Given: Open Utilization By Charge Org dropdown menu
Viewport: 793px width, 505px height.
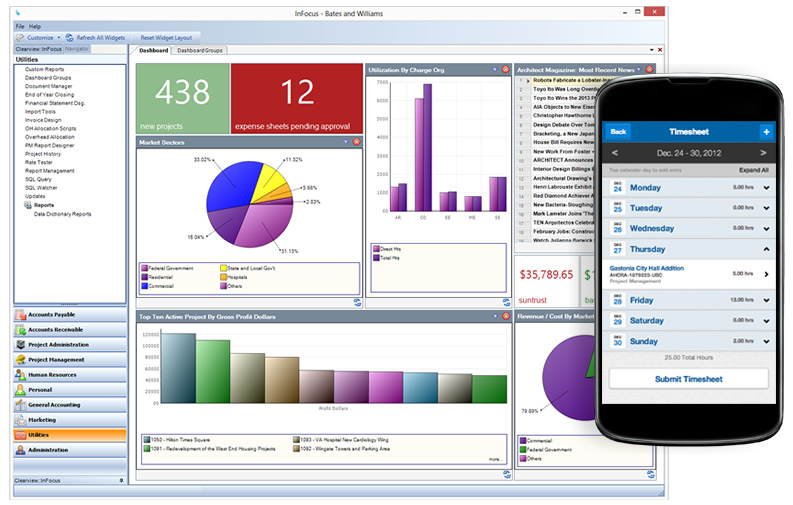Looking at the screenshot, I should tap(495, 69).
